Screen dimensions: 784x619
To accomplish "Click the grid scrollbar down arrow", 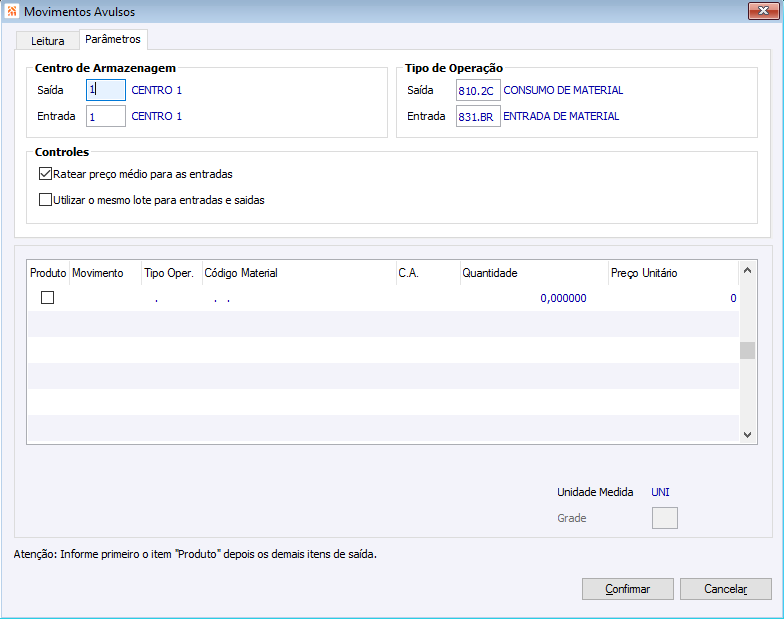I will (748, 434).
